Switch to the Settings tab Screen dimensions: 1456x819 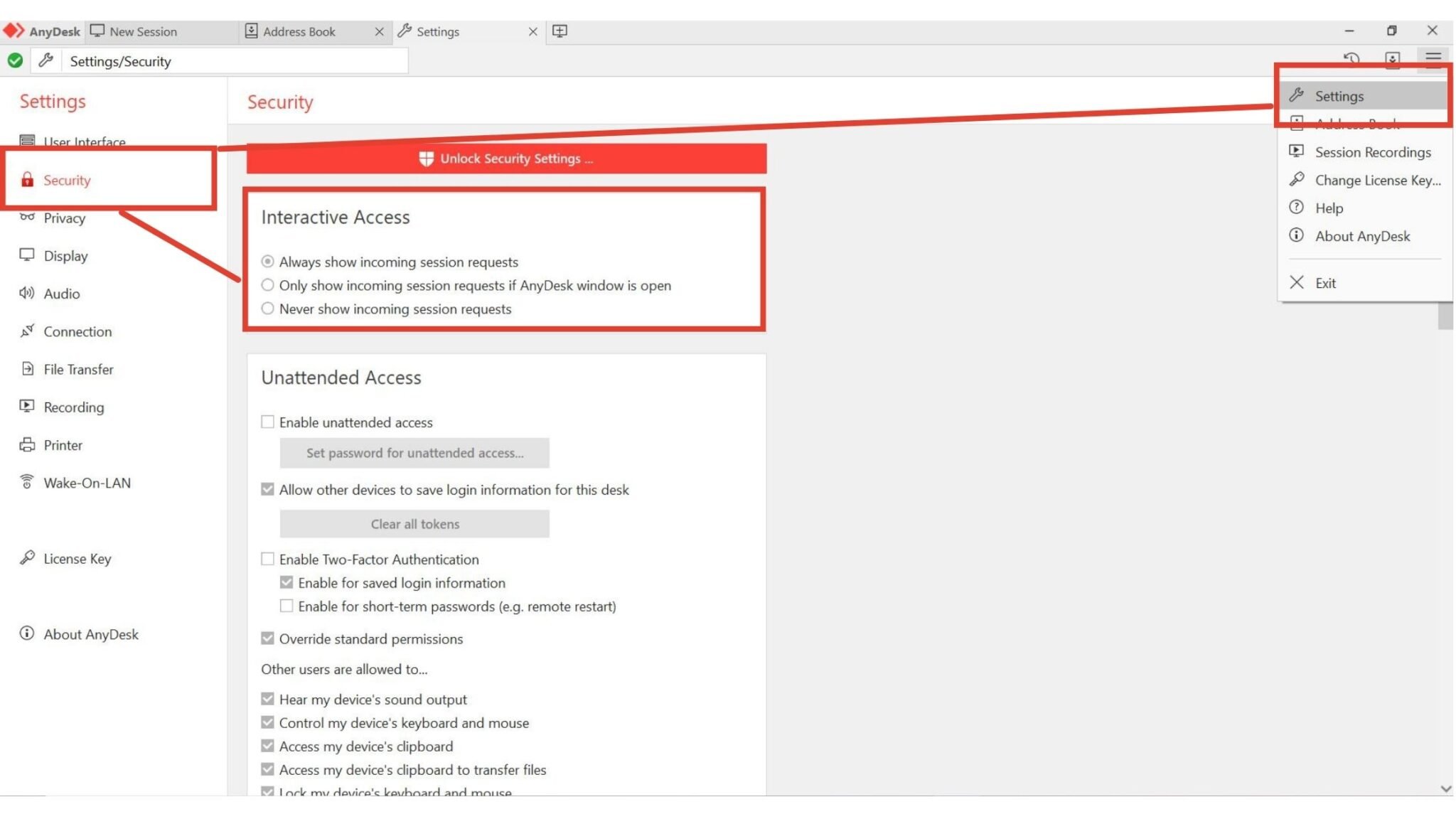click(469, 31)
